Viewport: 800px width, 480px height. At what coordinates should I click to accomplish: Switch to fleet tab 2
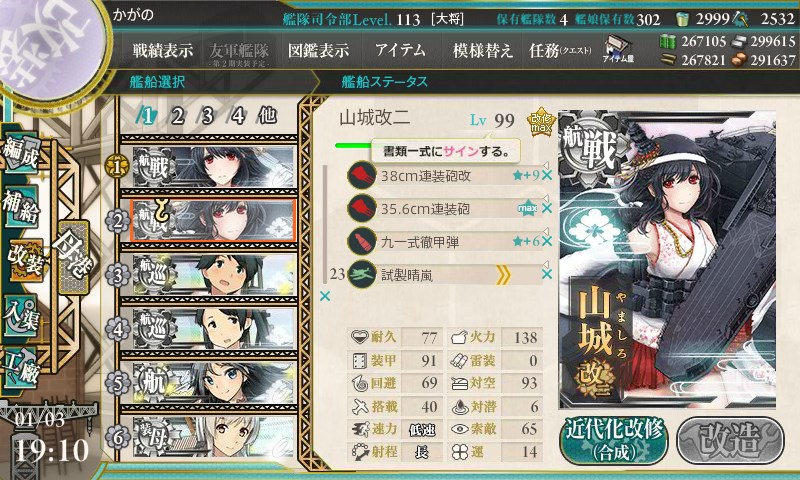click(178, 116)
